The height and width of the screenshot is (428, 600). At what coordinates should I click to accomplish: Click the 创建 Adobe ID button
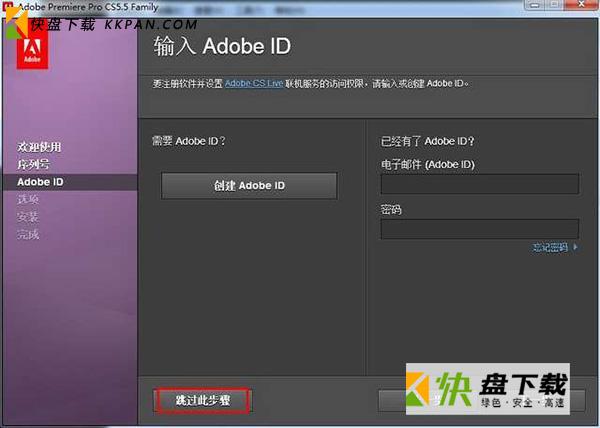click(249, 186)
